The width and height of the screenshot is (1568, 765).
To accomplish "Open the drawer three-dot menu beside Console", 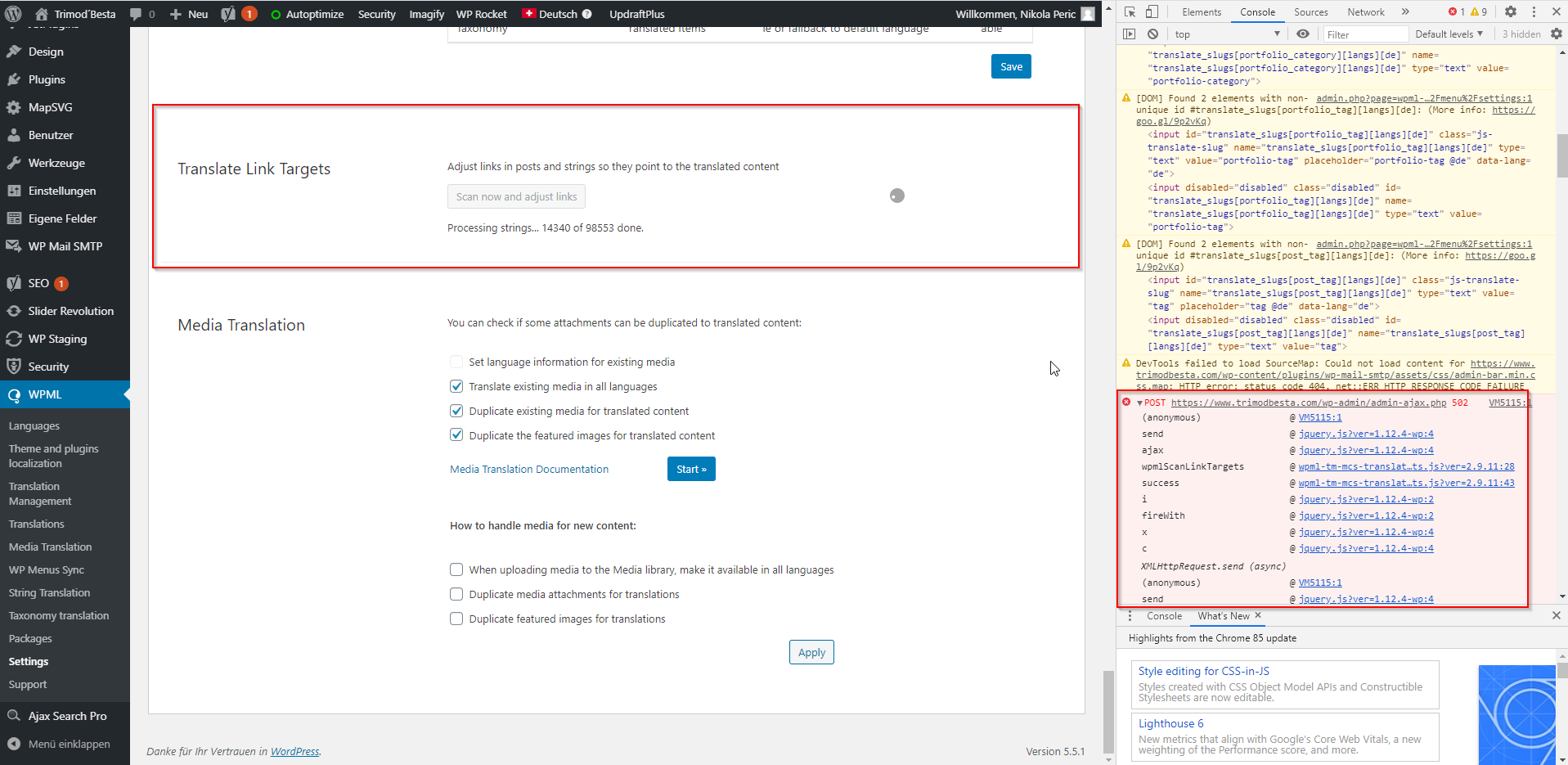I will point(1130,615).
